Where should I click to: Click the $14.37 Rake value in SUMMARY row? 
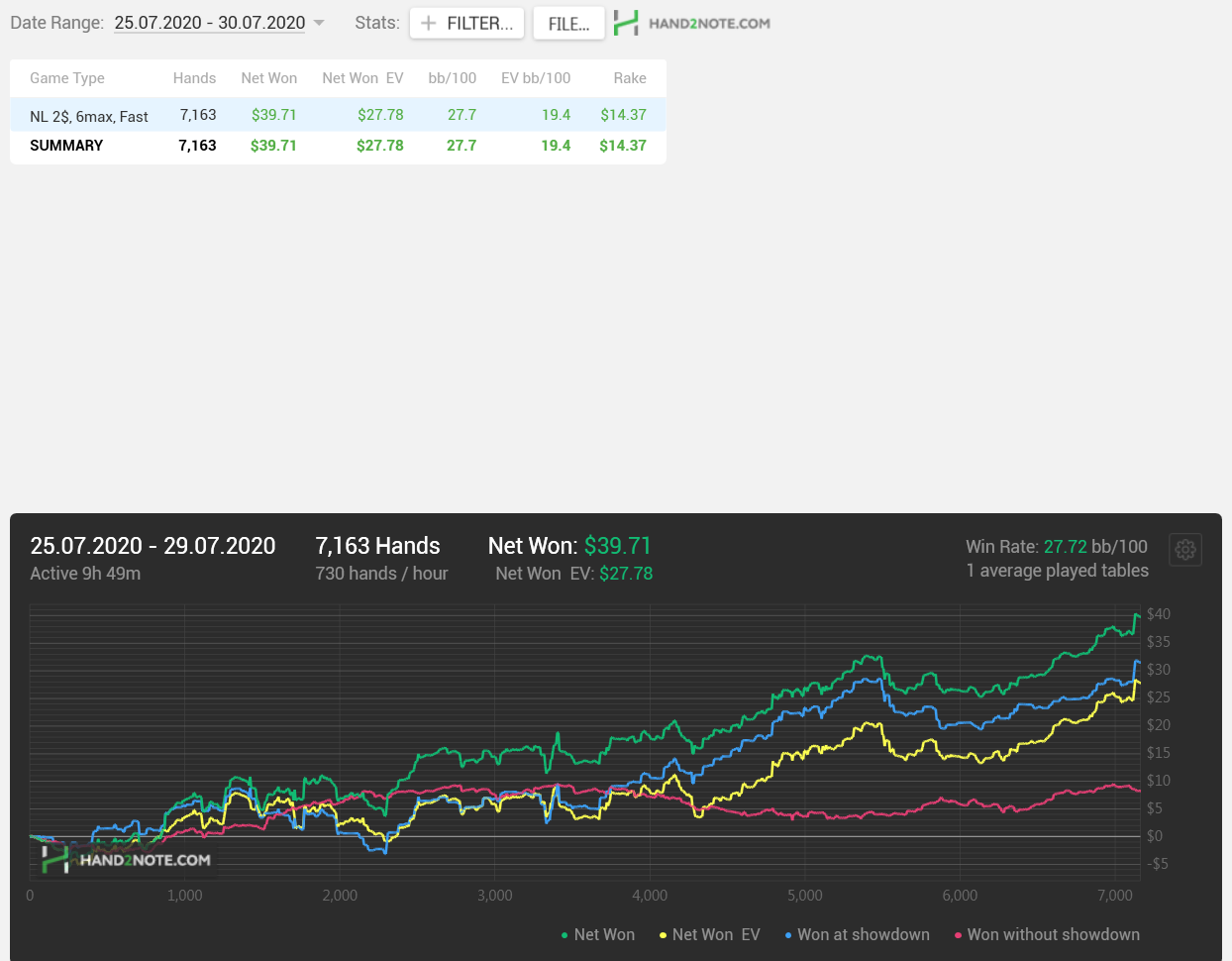click(623, 146)
